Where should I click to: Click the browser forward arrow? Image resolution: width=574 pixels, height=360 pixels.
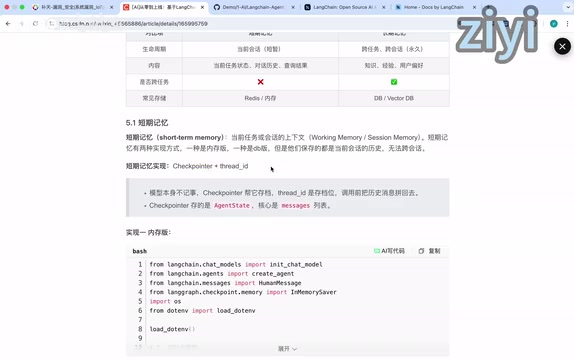click(x=22, y=23)
